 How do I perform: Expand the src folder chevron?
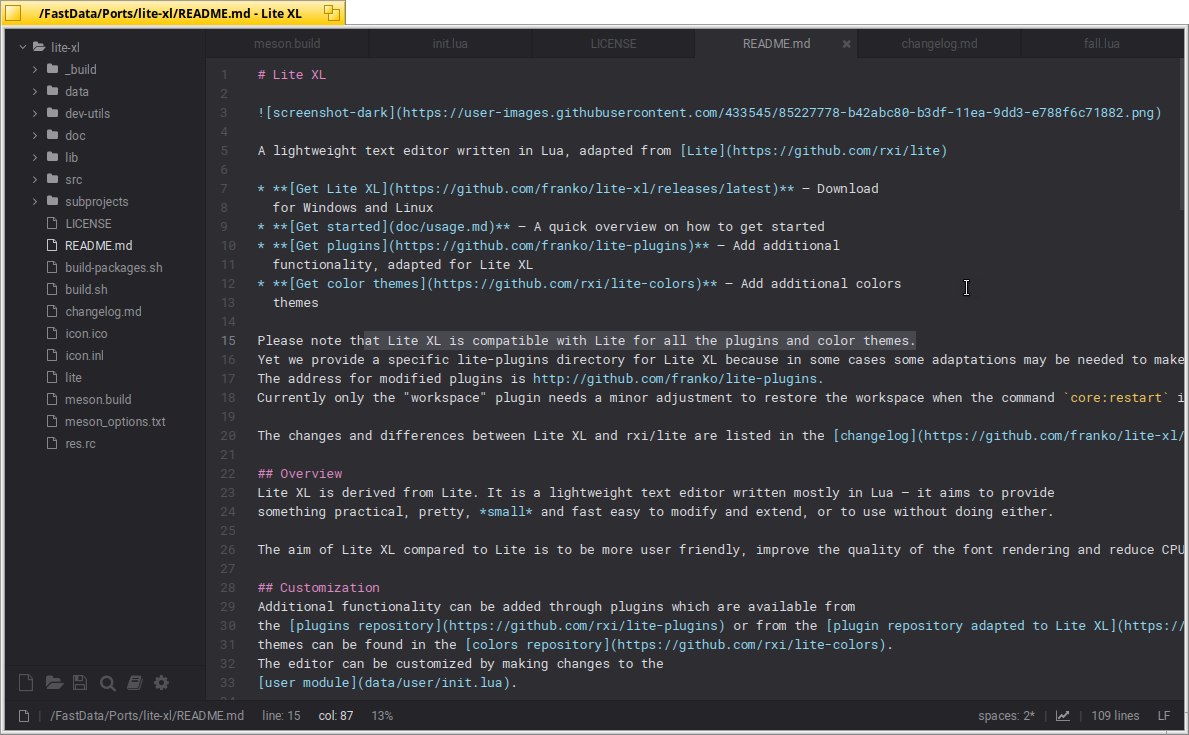(35, 179)
